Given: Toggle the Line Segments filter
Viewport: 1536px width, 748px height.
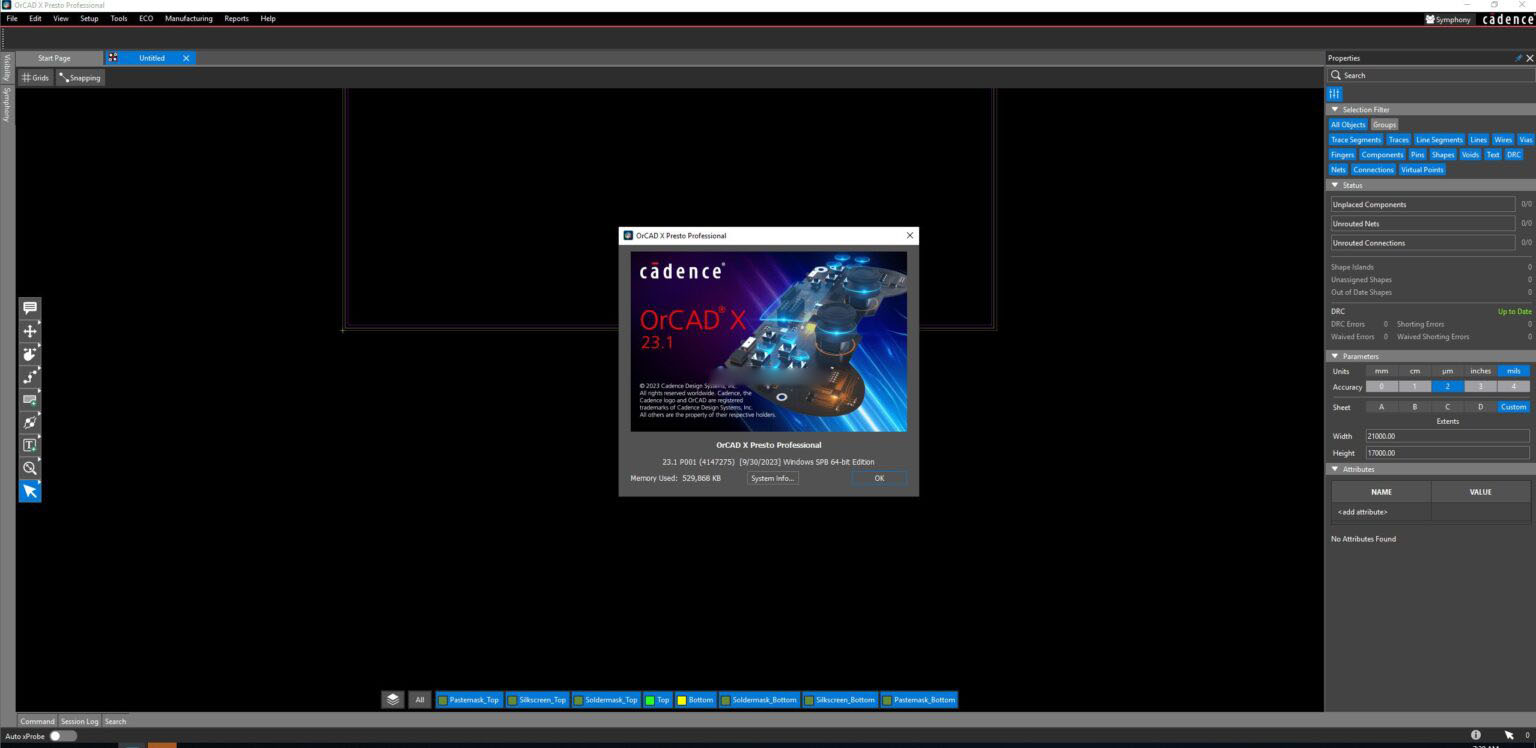Looking at the screenshot, I should click(x=1439, y=140).
